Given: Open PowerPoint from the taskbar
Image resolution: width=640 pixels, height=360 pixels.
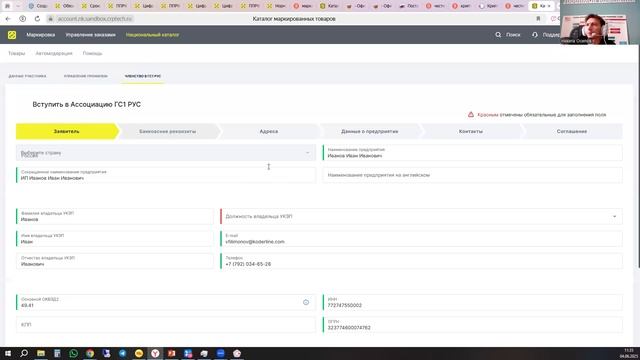Looking at the screenshot, I should (171, 353).
